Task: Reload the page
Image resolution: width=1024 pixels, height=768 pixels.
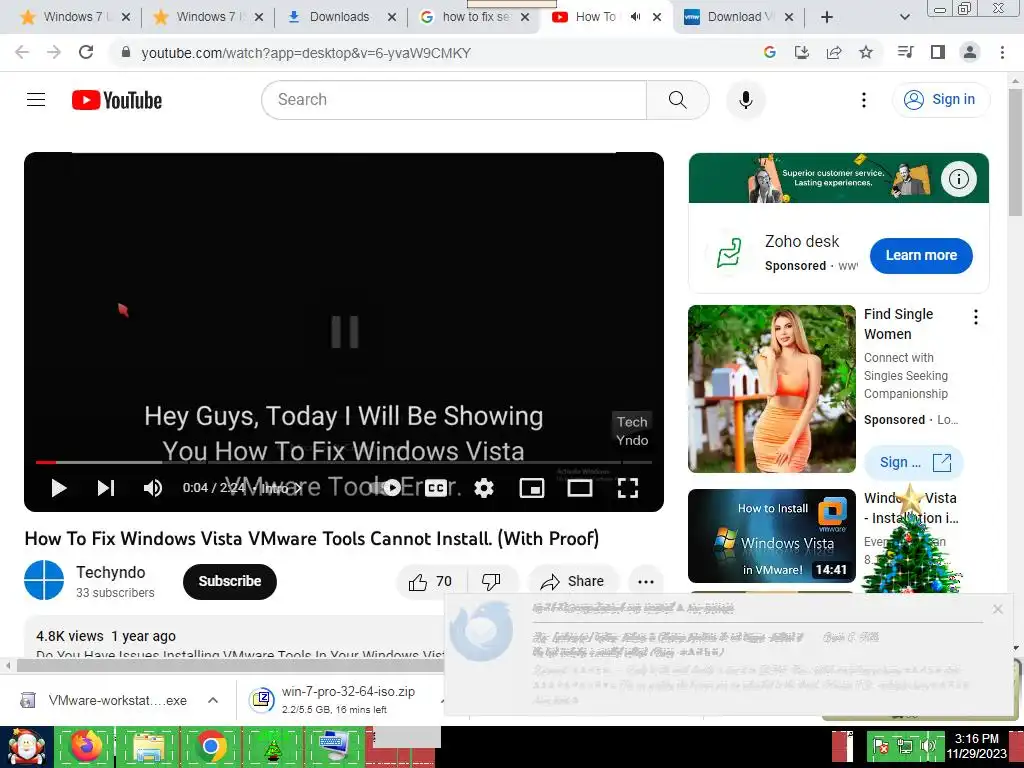Action: coord(86,52)
